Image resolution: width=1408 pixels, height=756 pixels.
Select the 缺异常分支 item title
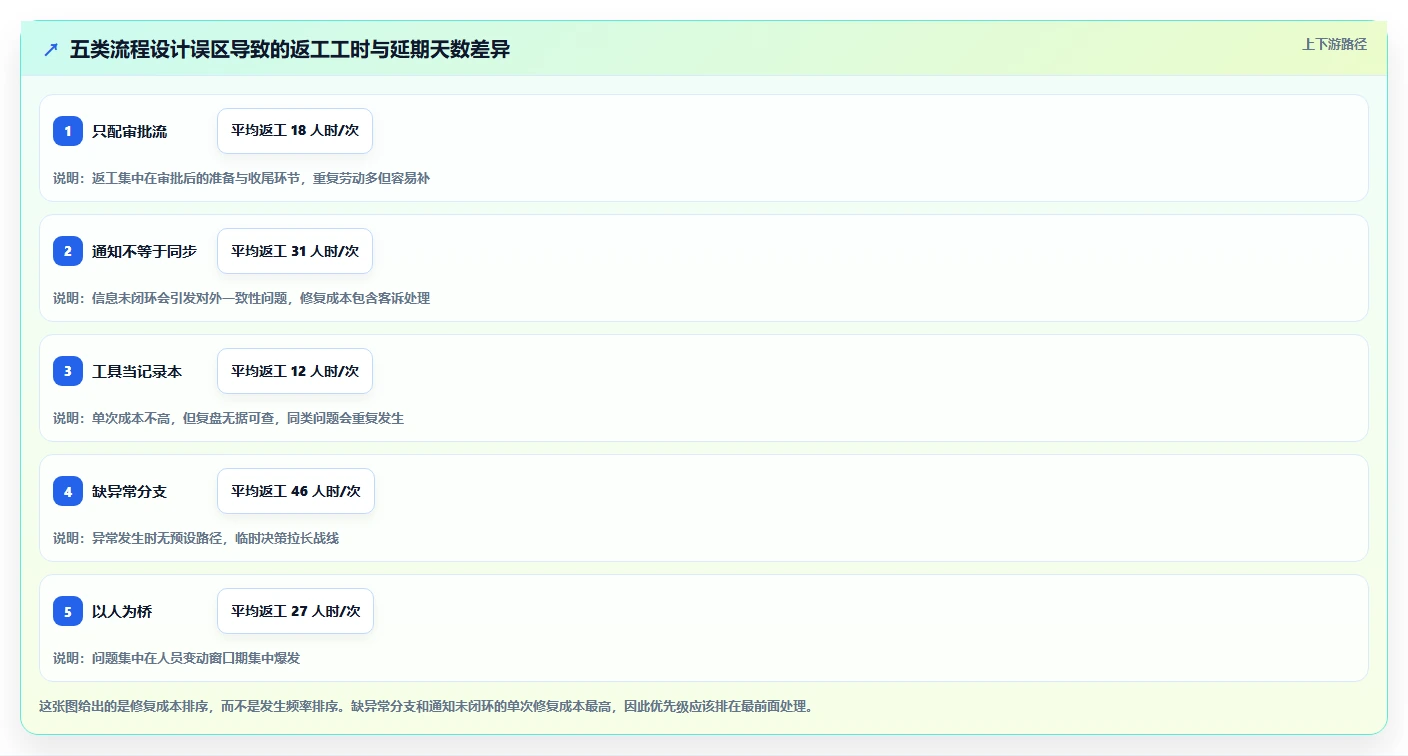tap(129, 491)
